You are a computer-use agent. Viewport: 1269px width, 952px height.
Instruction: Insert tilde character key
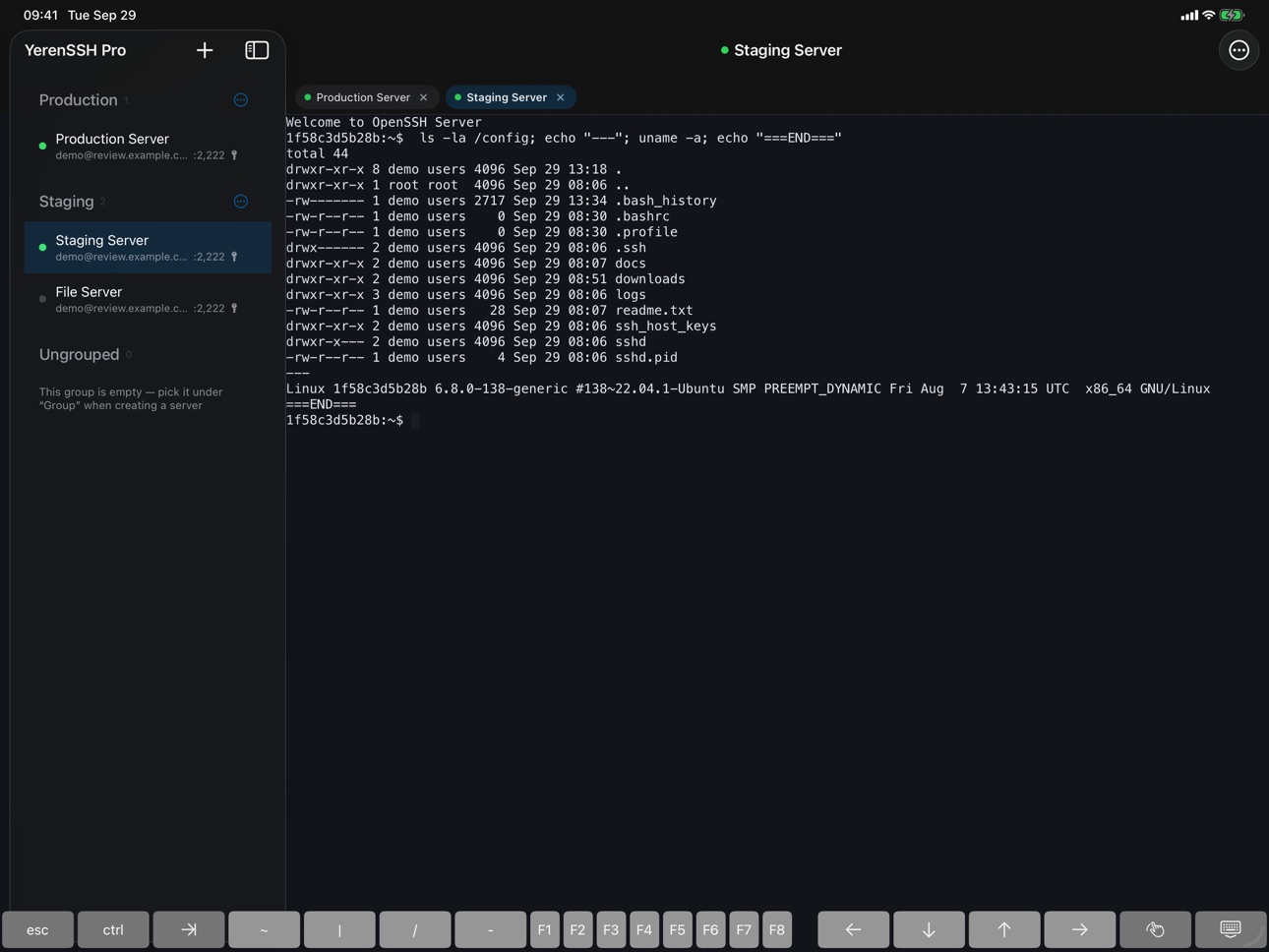[x=264, y=929]
